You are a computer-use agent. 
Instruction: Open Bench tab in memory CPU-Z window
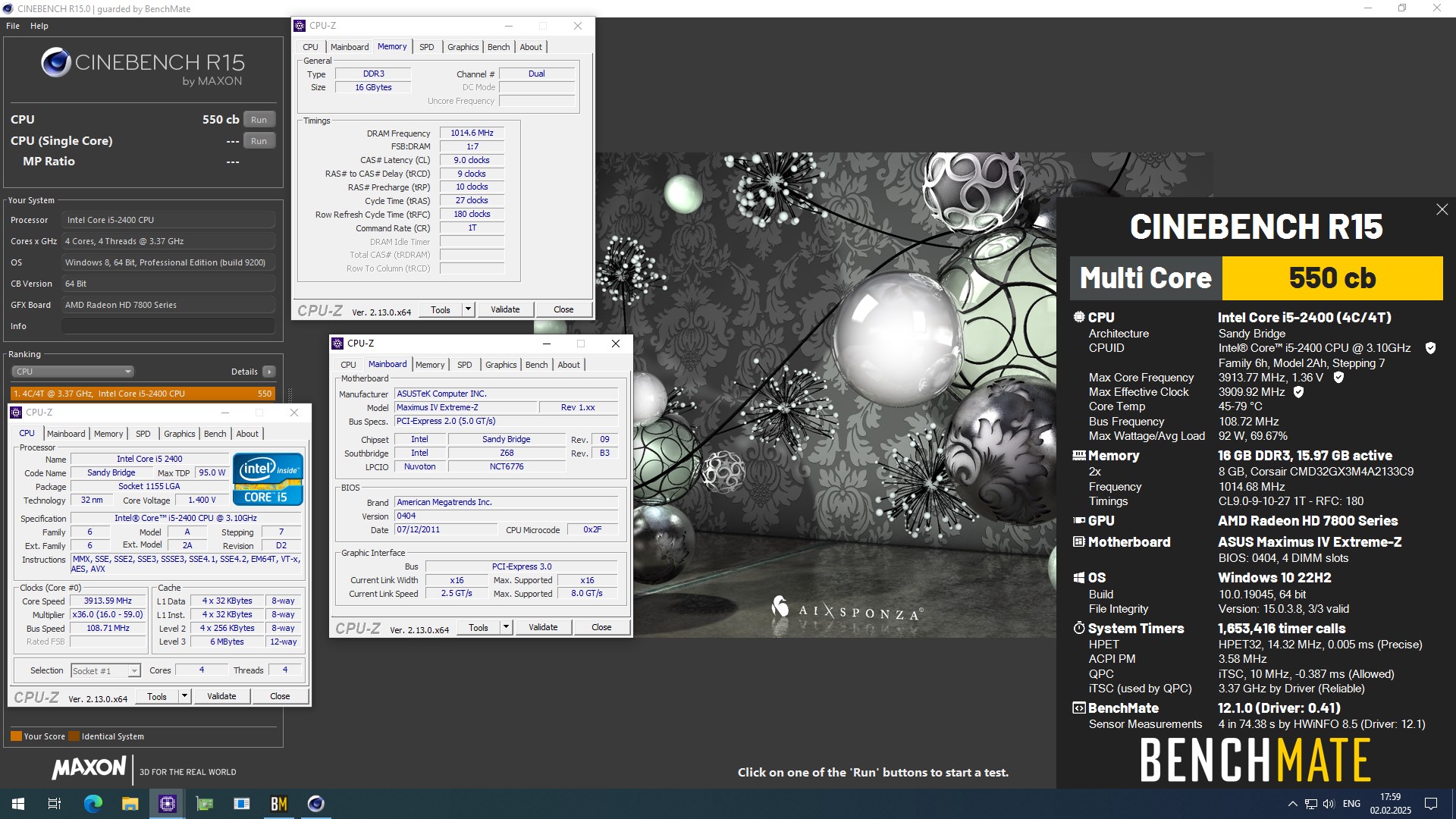coord(498,47)
